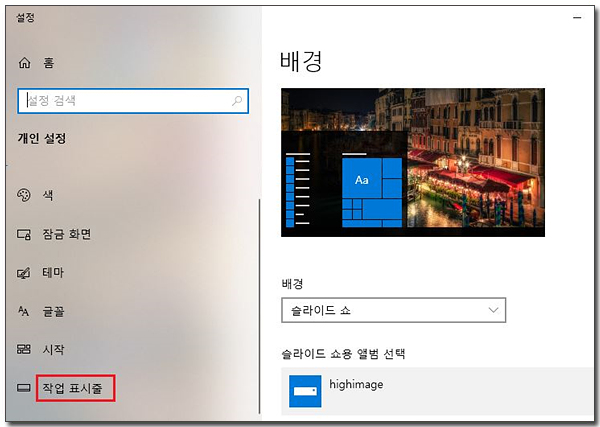Image resolution: width=600 pixels, height=427 pixels.
Task: Minimize the settings window
Action: (x=577, y=18)
